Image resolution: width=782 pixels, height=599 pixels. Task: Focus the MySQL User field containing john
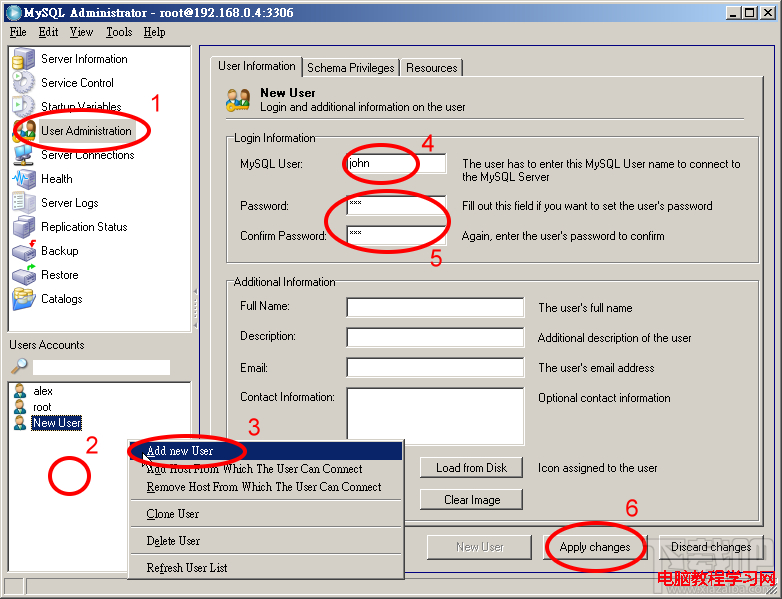[396, 164]
